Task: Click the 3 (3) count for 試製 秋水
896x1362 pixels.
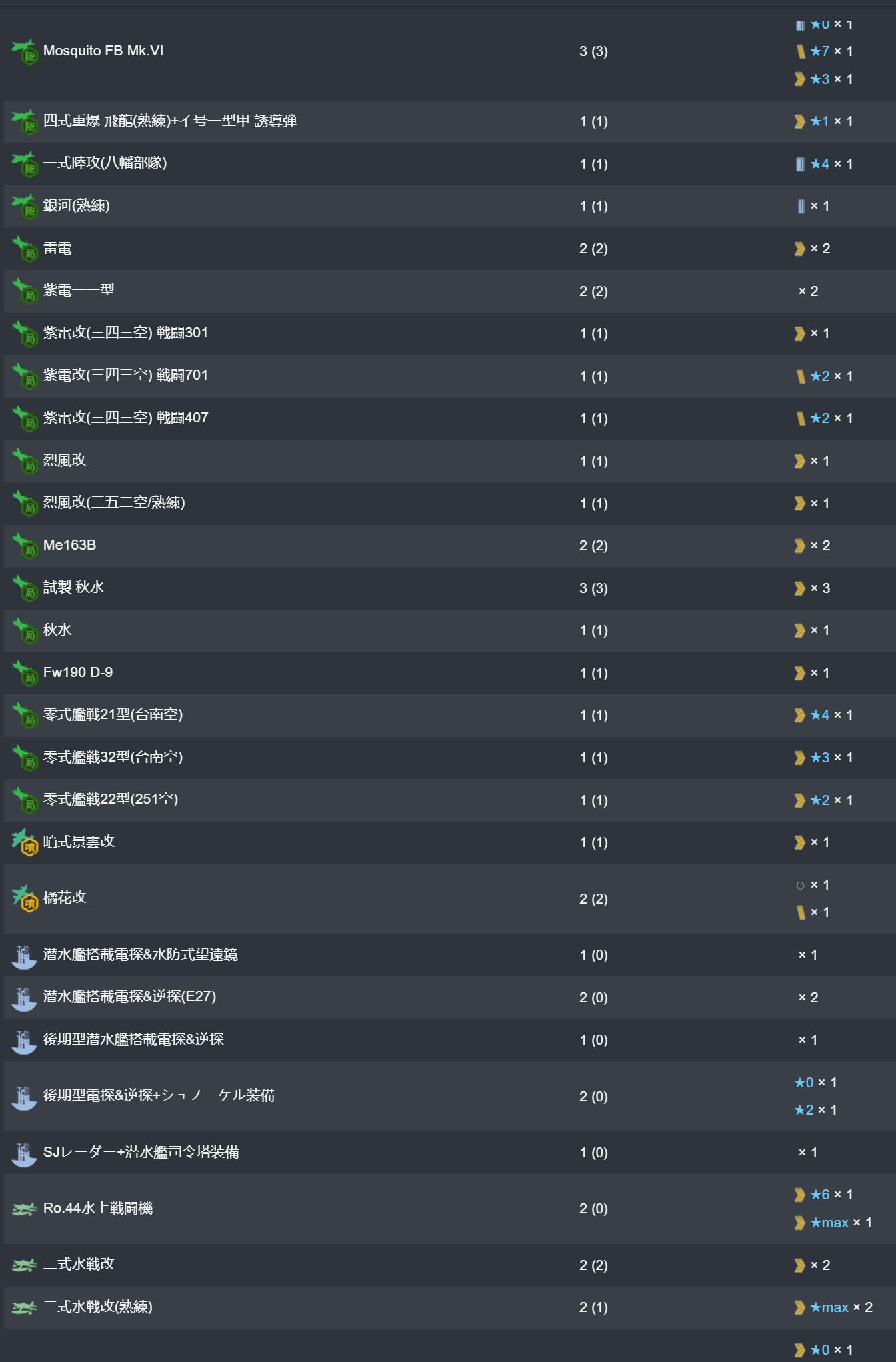Action: tap(593, 588)
